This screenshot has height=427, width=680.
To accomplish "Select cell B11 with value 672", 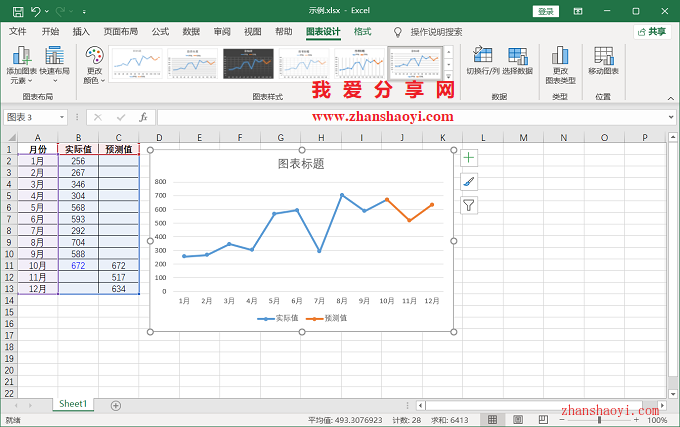I will coord(78,265).
